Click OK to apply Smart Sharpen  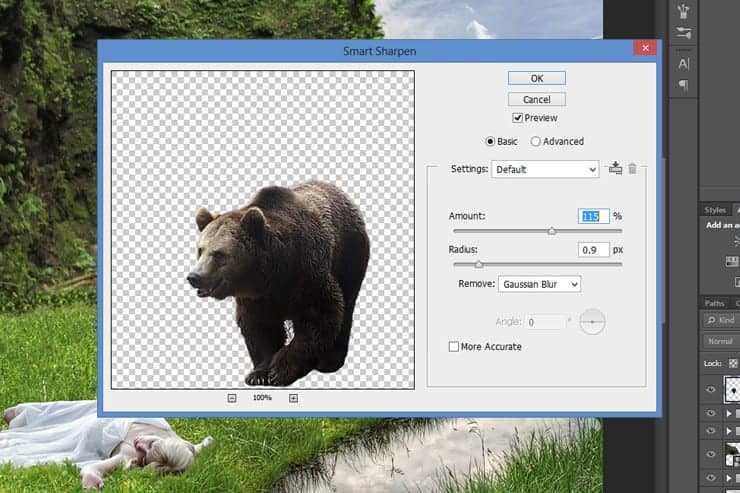click(536, 78)
